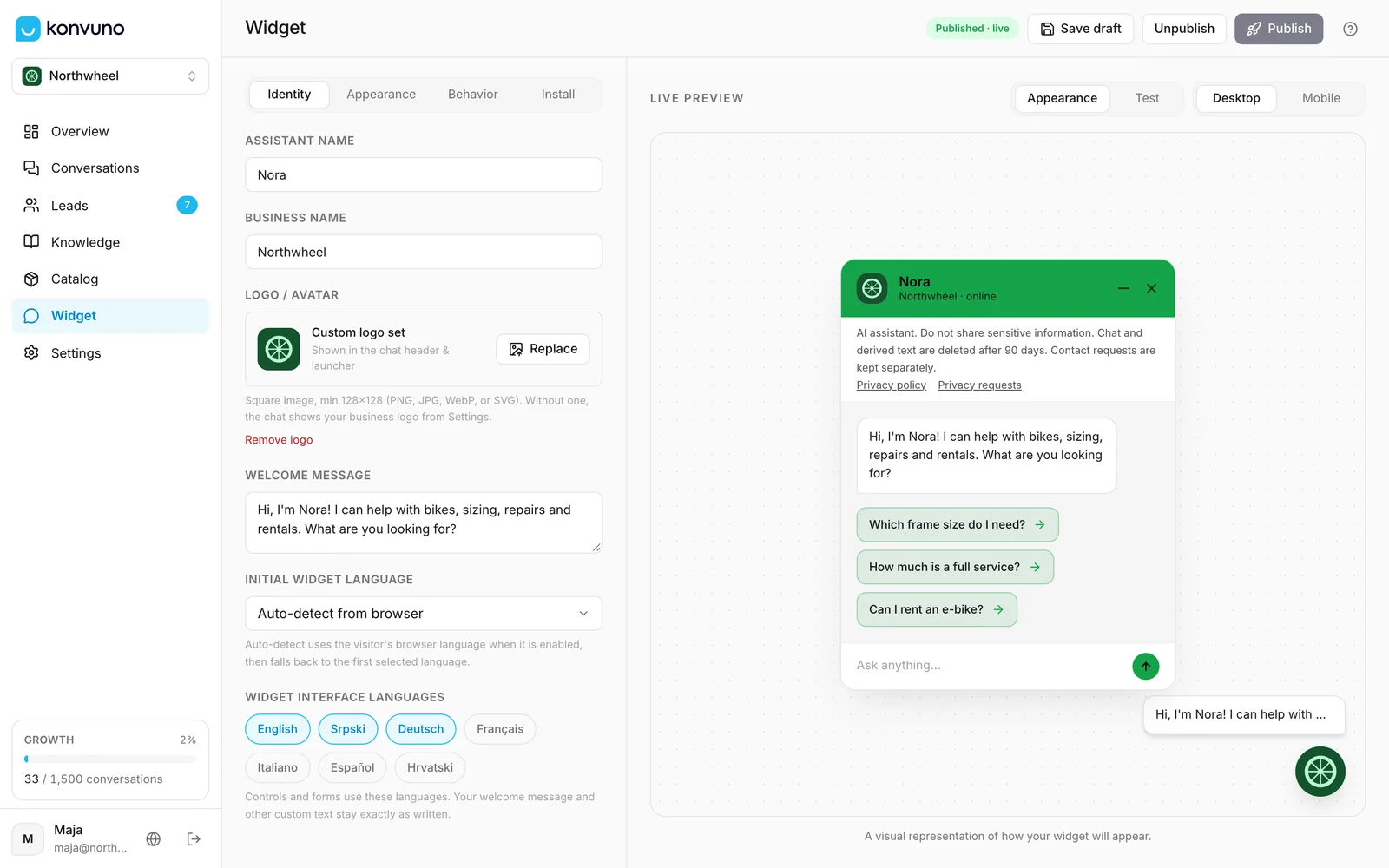Screen dimensions: 1389x868
Task: Enable the Español language chip
Action: (x=352, y=767)
